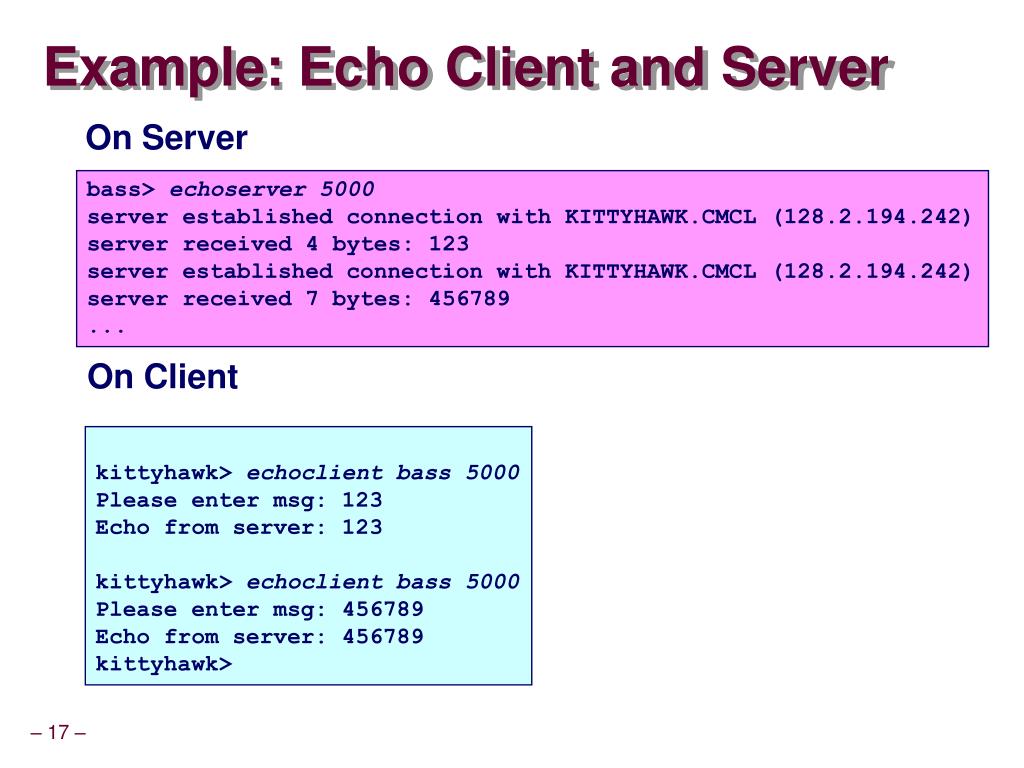Click "Please enter msg: 456789" line
Viewport: 1024px width, 768px height.
(260, 609)
